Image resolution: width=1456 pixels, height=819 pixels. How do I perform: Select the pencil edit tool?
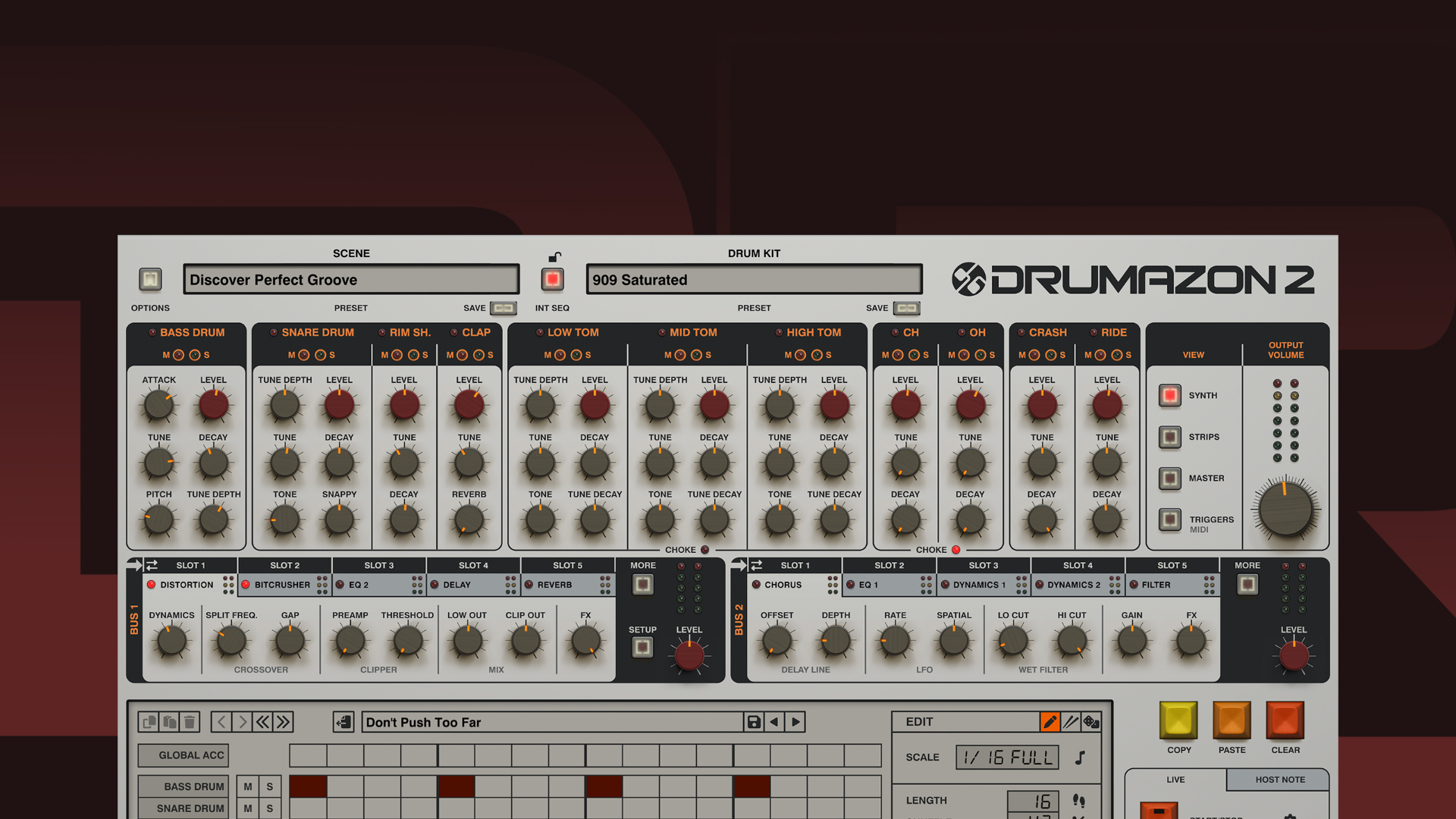click(1050, 722)
